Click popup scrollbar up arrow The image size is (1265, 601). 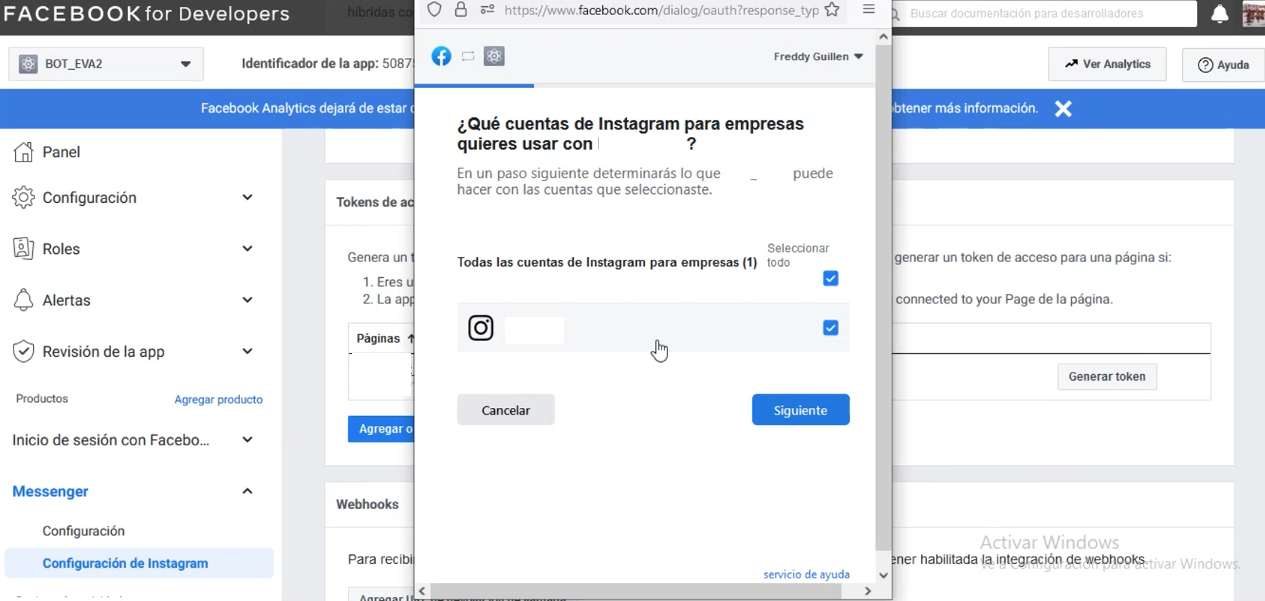click(883, 36)
